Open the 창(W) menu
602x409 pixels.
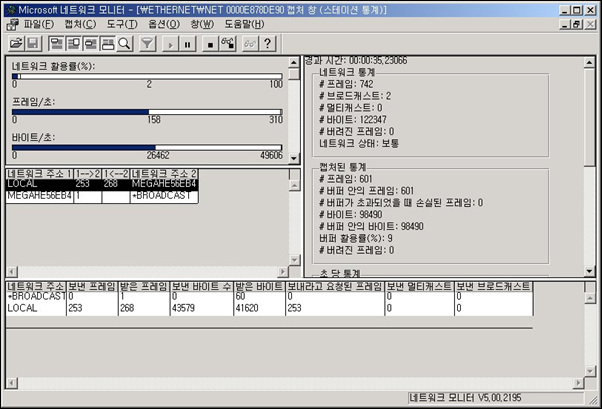tap(202, 24)
